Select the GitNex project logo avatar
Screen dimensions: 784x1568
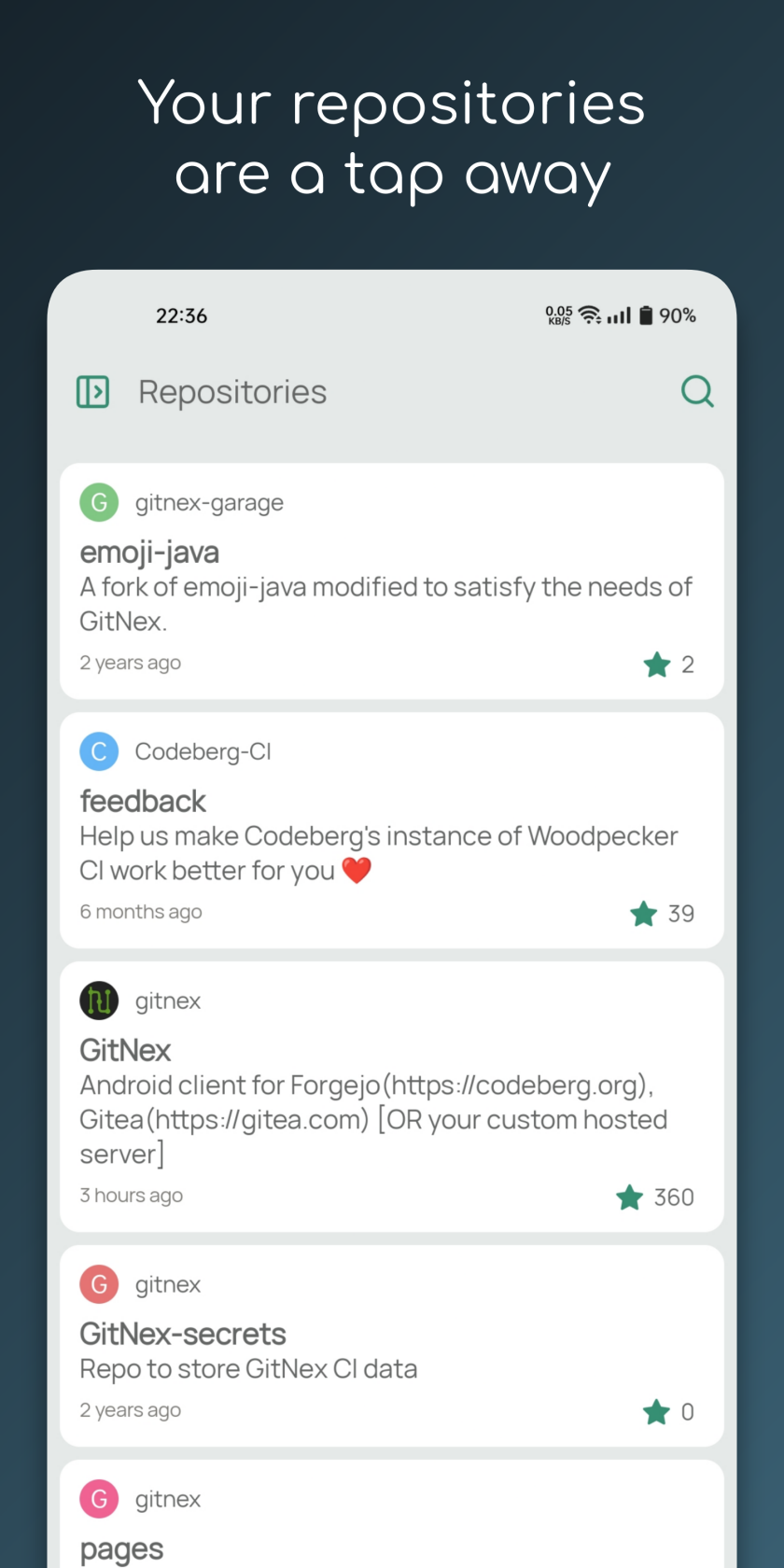tap(99, 1000)
